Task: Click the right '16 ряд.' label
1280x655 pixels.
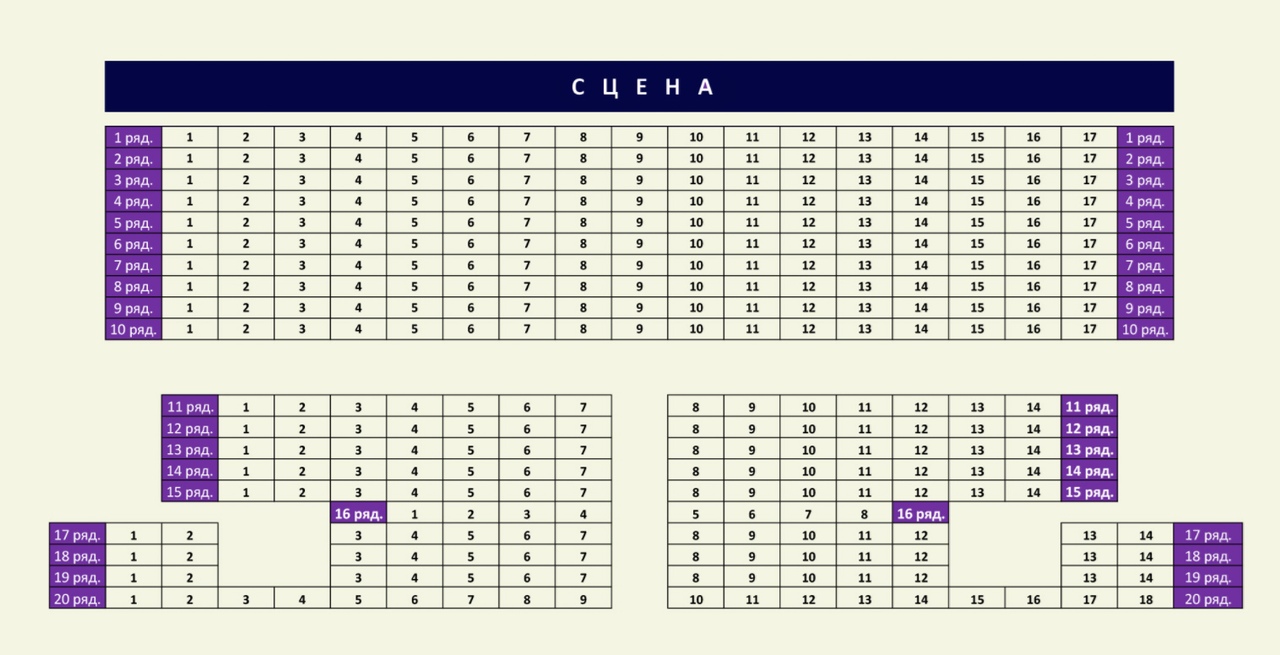Action: (x=921, y=514)
